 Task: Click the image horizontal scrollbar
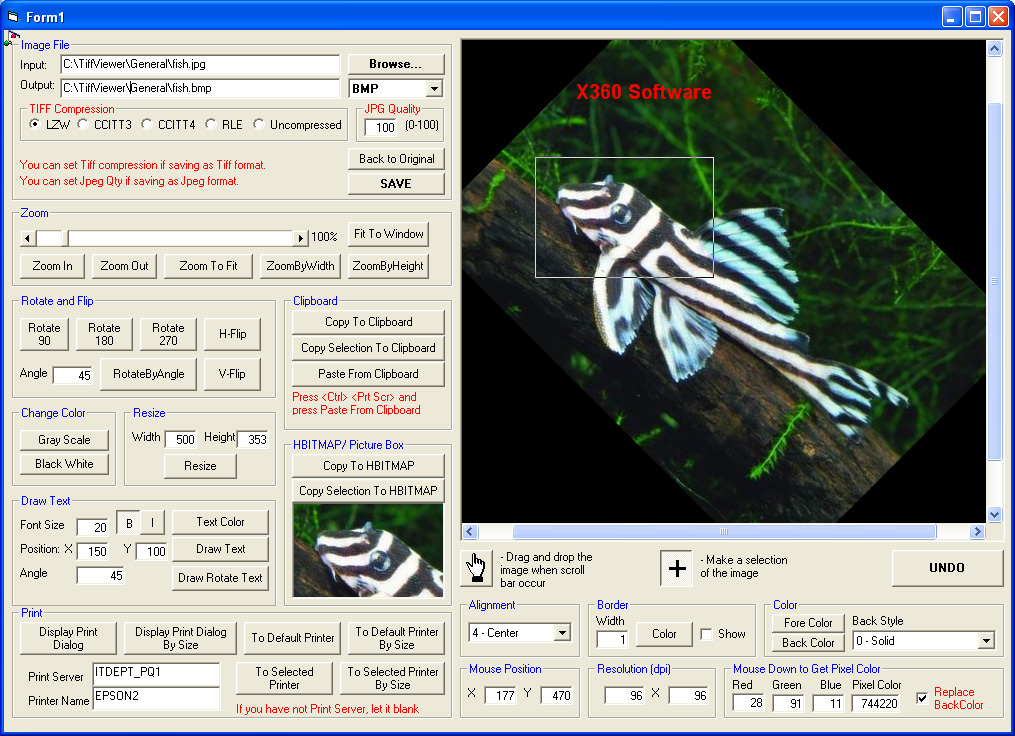[725, 531]
